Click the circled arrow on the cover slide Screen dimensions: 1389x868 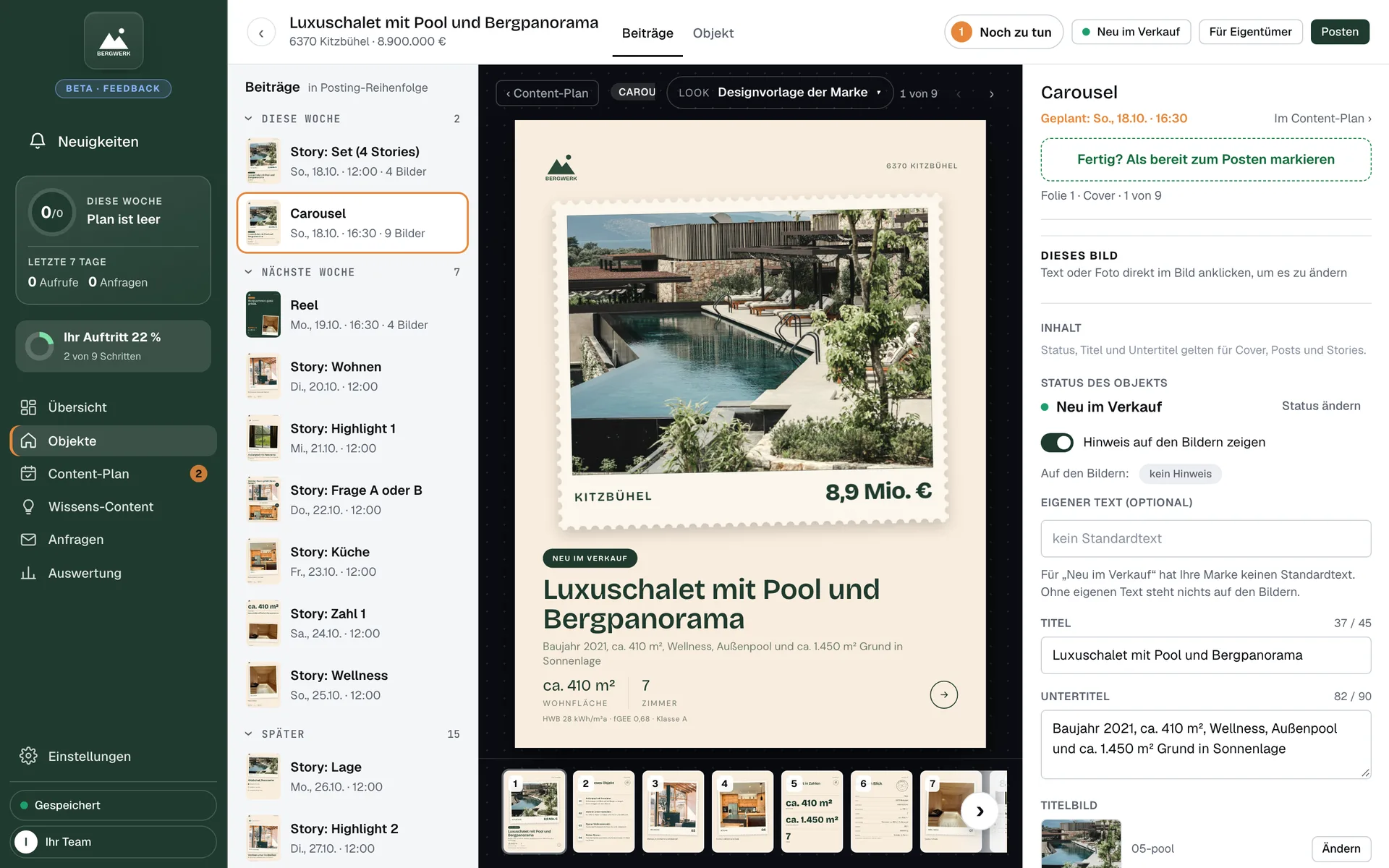(x=943, y=694)
